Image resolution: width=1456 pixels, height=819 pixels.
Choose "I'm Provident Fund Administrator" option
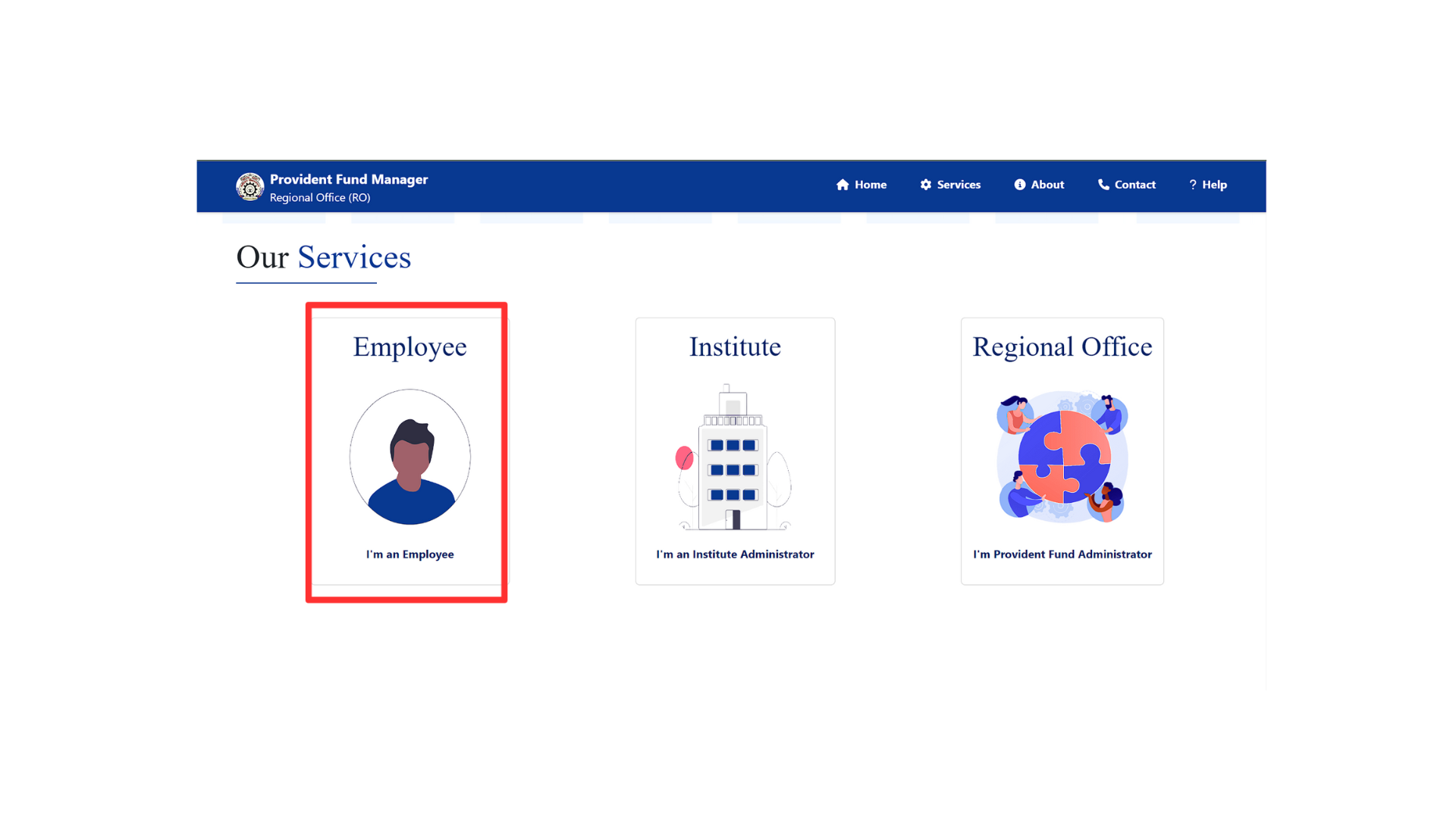[x=1062, y=554]
